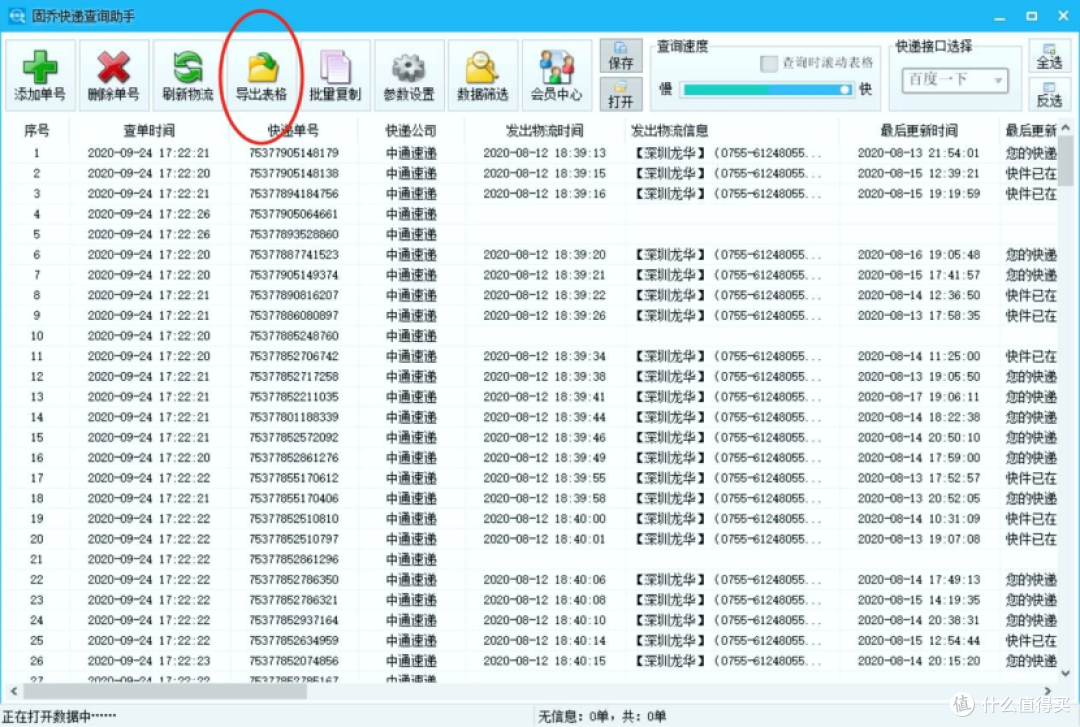Click the vertical scrollbar up arrow
This screenshot has height=727, width=1080.
(1066, 128)
